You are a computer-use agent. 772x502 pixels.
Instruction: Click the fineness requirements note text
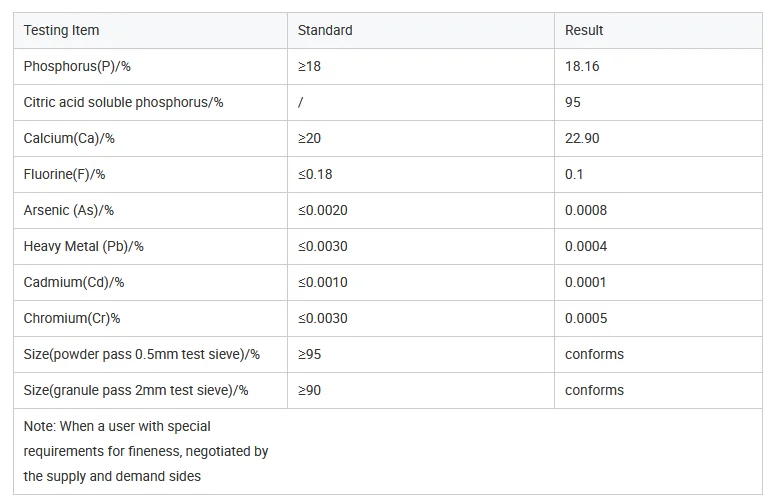tap(146, 451)
